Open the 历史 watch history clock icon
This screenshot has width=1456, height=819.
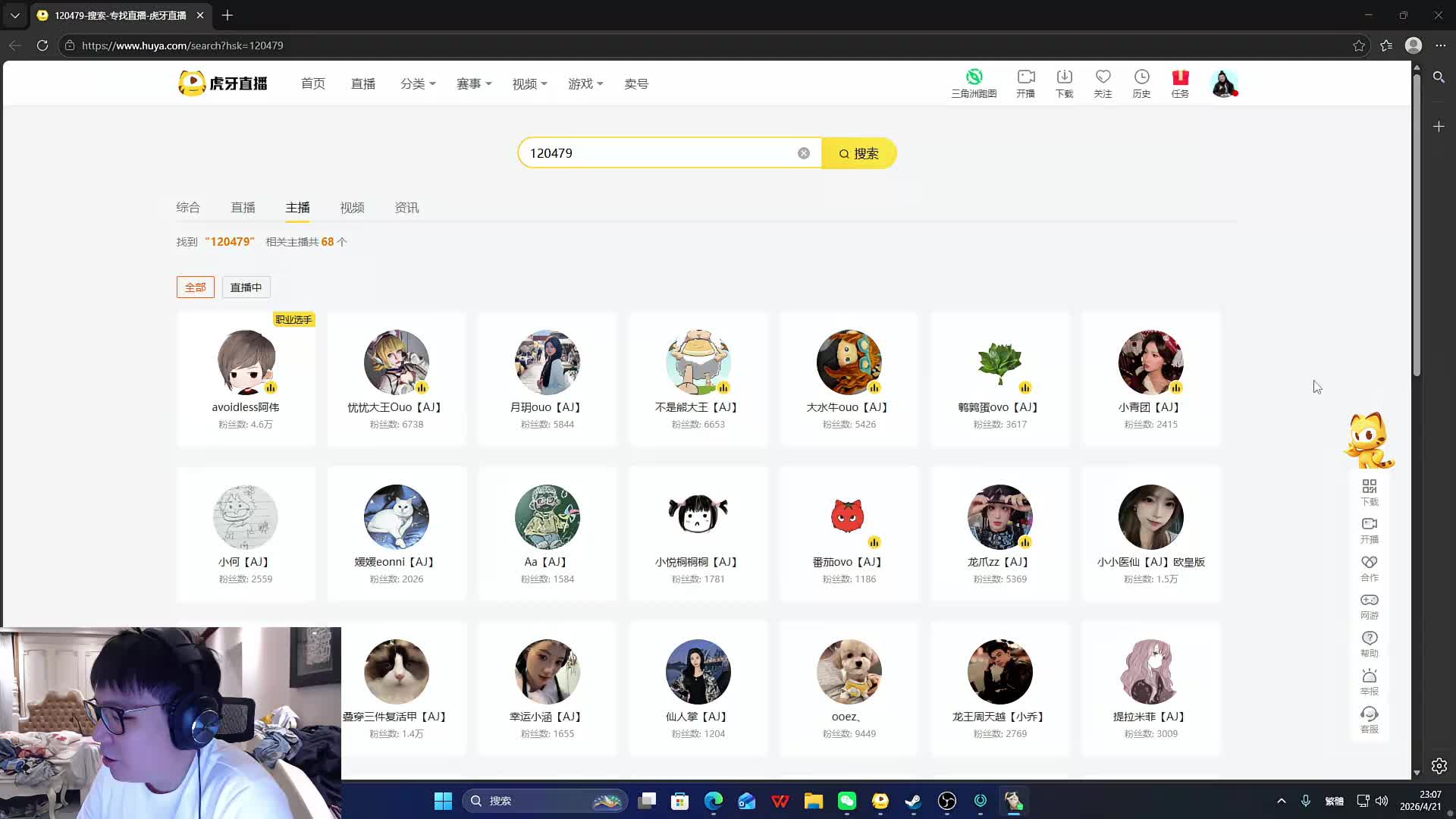[1141, 83]
